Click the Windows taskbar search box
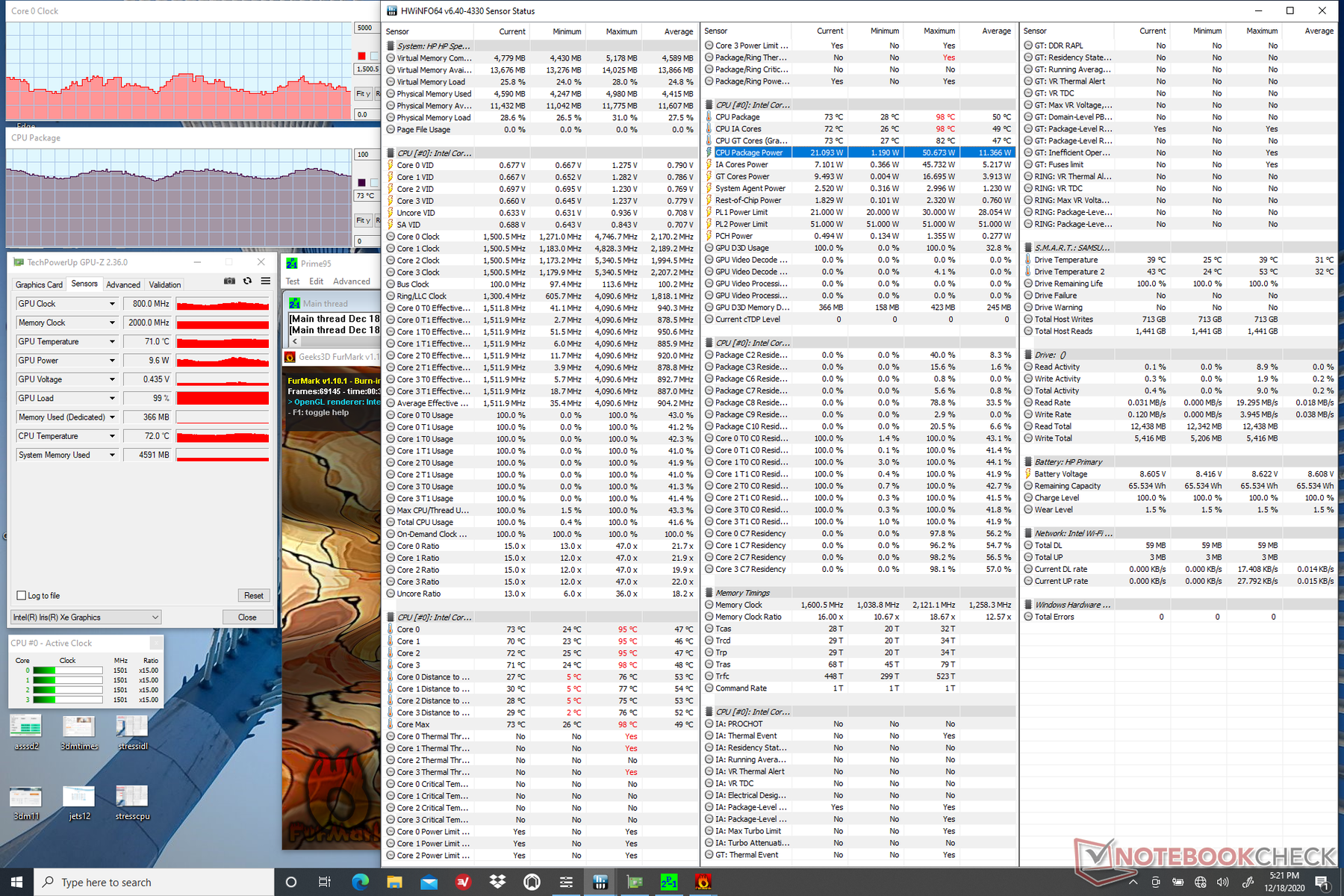 pos(154,882)
